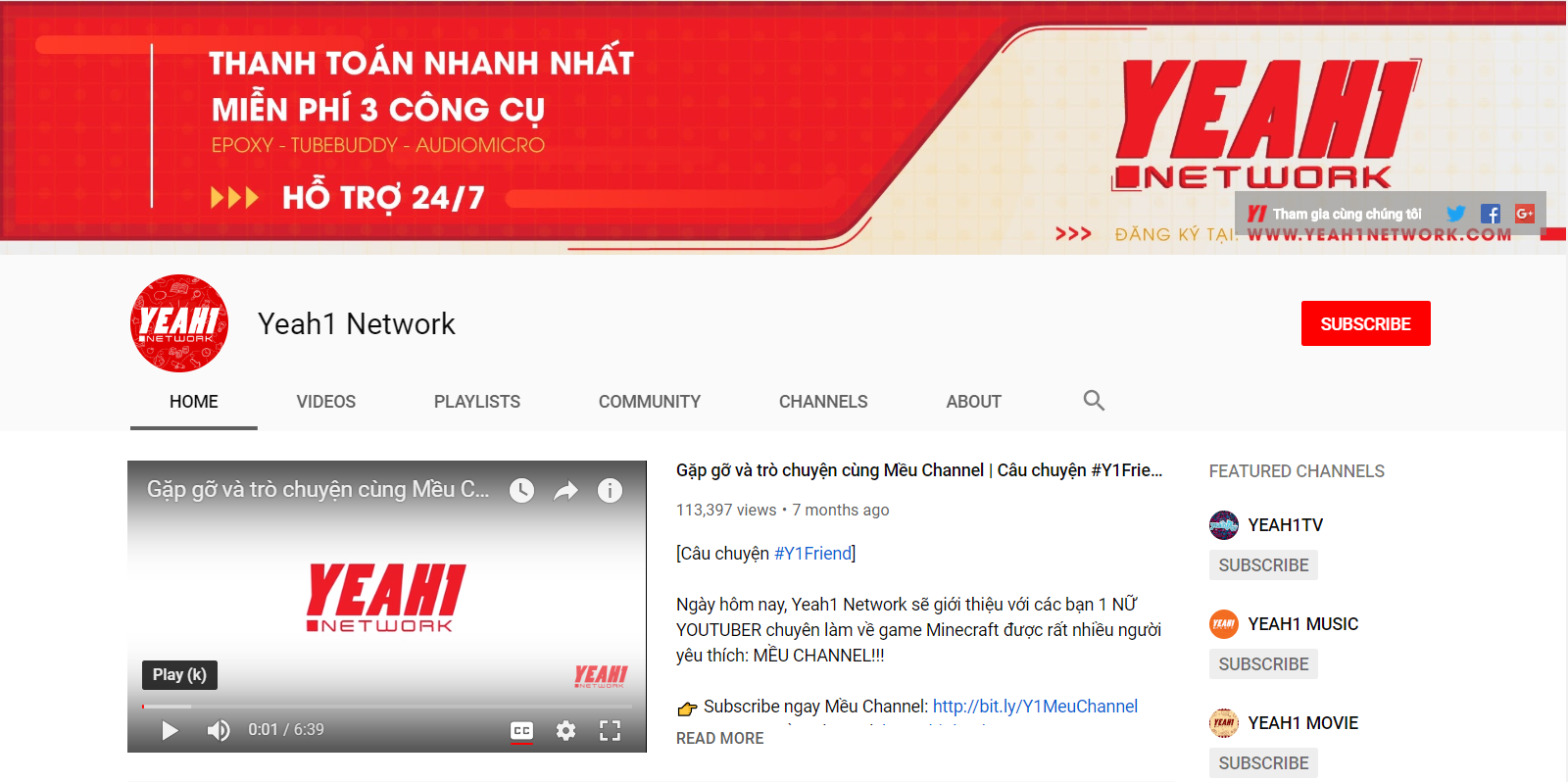Switch to the COMMUNITY tab
This screenshot has width=1568, height=782.
[650, 402]
